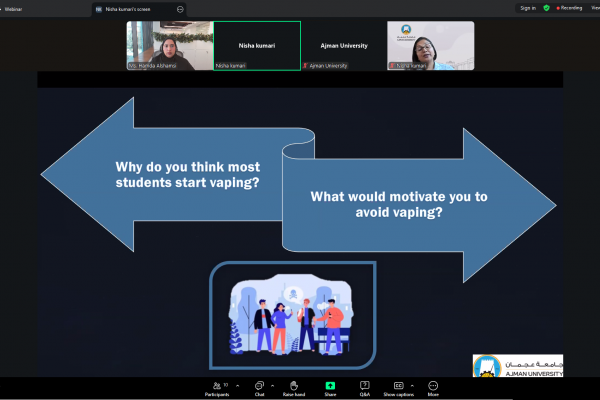600x400 pixels.
Task: Click the green shield security icon
Action: 546,8
